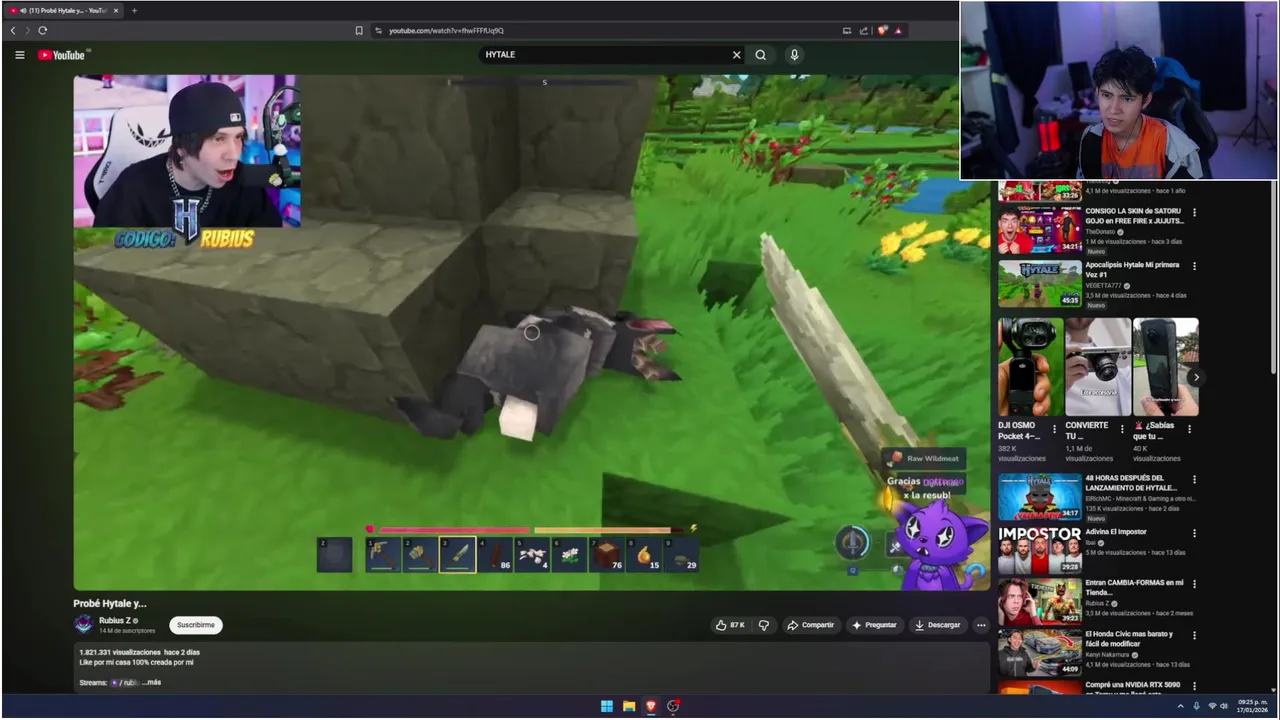Open options for 48 HORAS DESPUÉS video
This screenshot has width=1280, height=720.
[1194, 479]
